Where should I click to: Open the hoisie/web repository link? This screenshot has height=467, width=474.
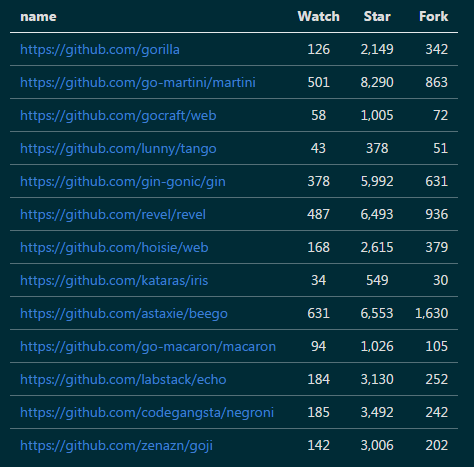(x=114, y=247)
